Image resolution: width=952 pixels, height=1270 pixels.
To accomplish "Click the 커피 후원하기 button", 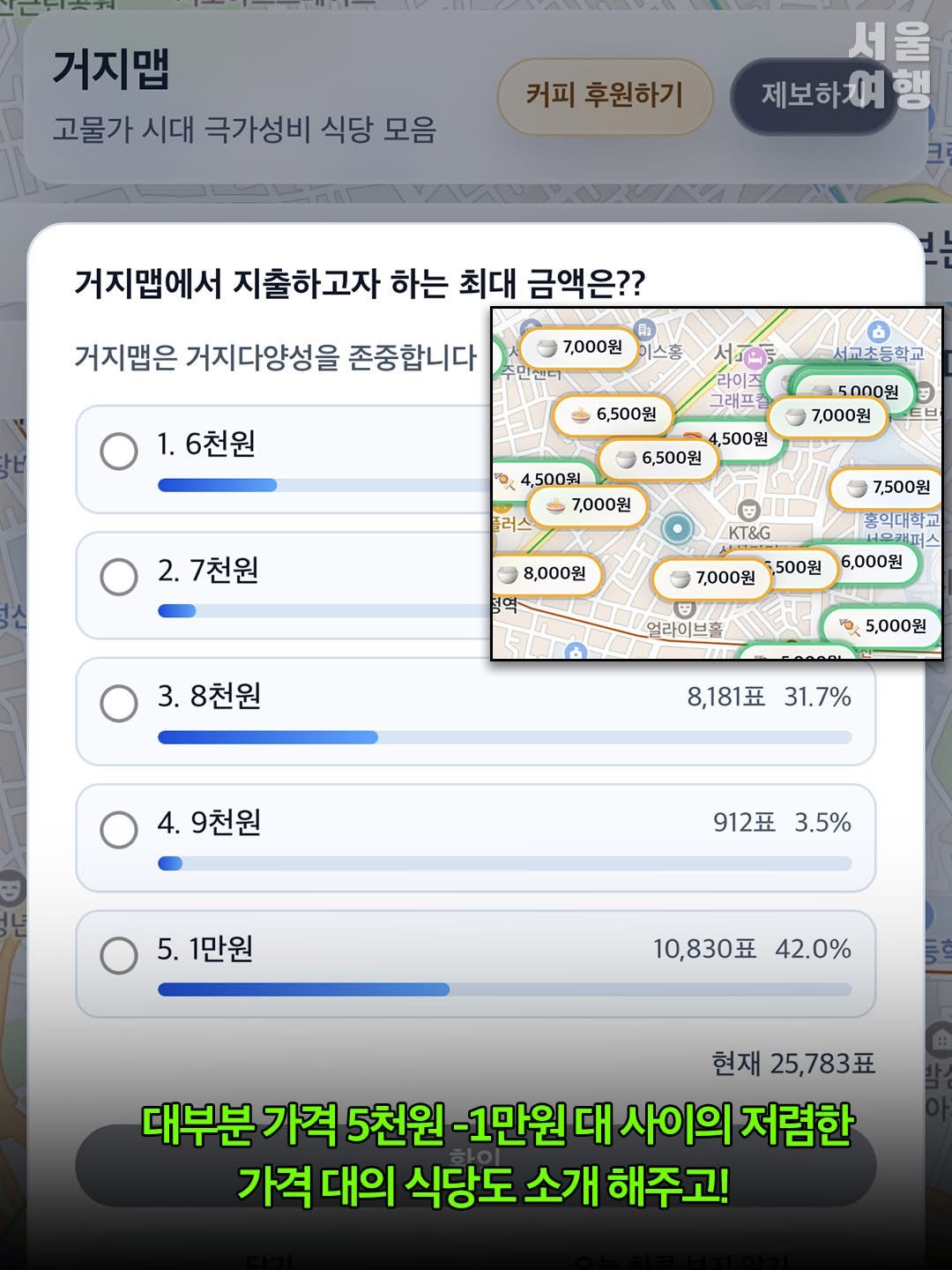I will [604, 95].
